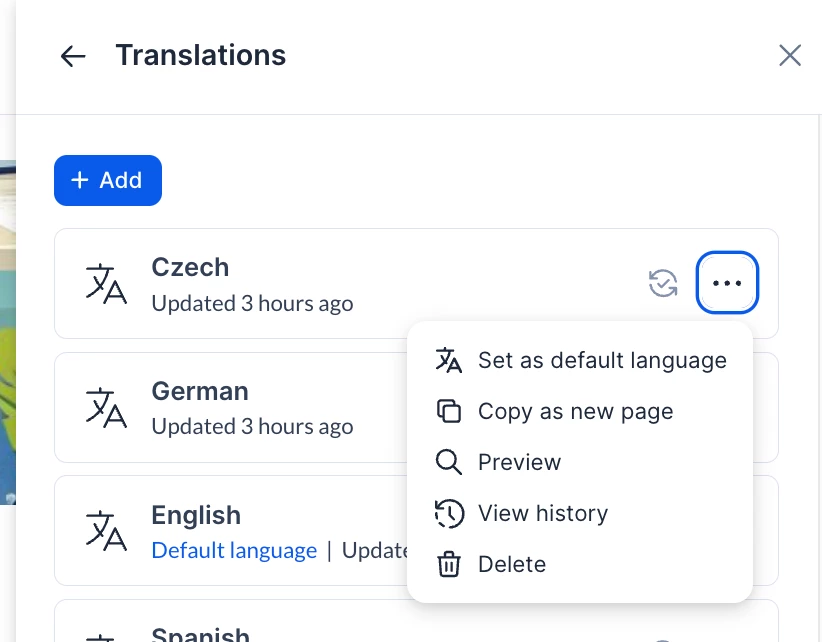Click the trash icon next to Delete
The image size is (822, 642).
(x=449, y=564)
